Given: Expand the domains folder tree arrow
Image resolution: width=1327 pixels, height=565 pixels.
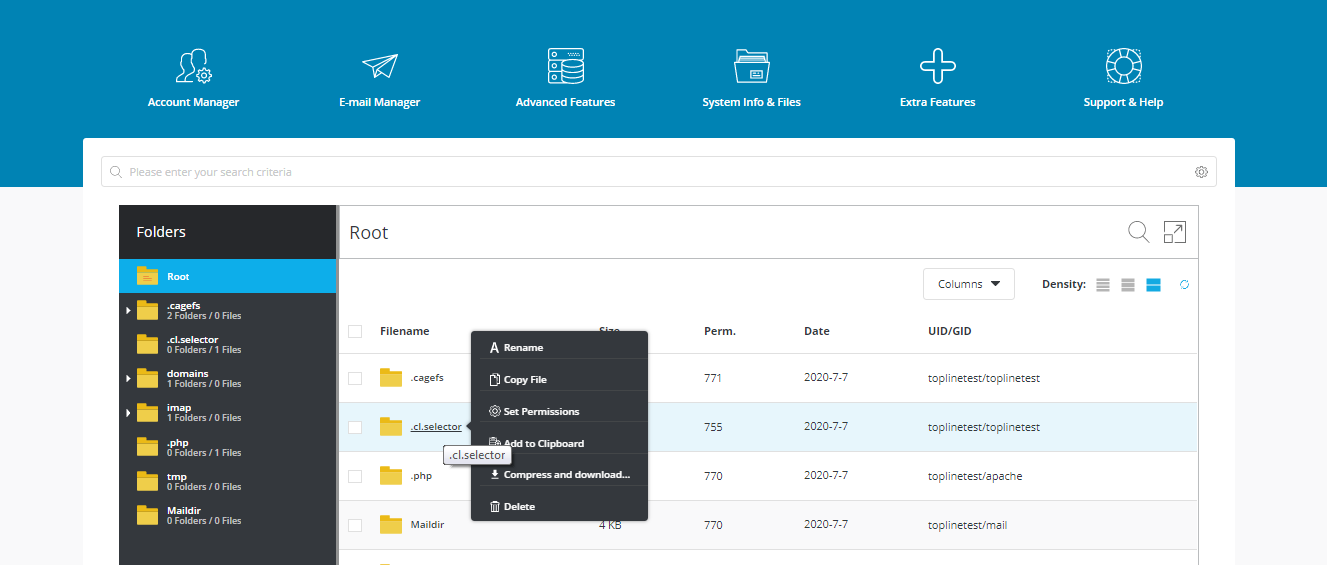Looking at the screenshot, I should [x=128, y=378].
